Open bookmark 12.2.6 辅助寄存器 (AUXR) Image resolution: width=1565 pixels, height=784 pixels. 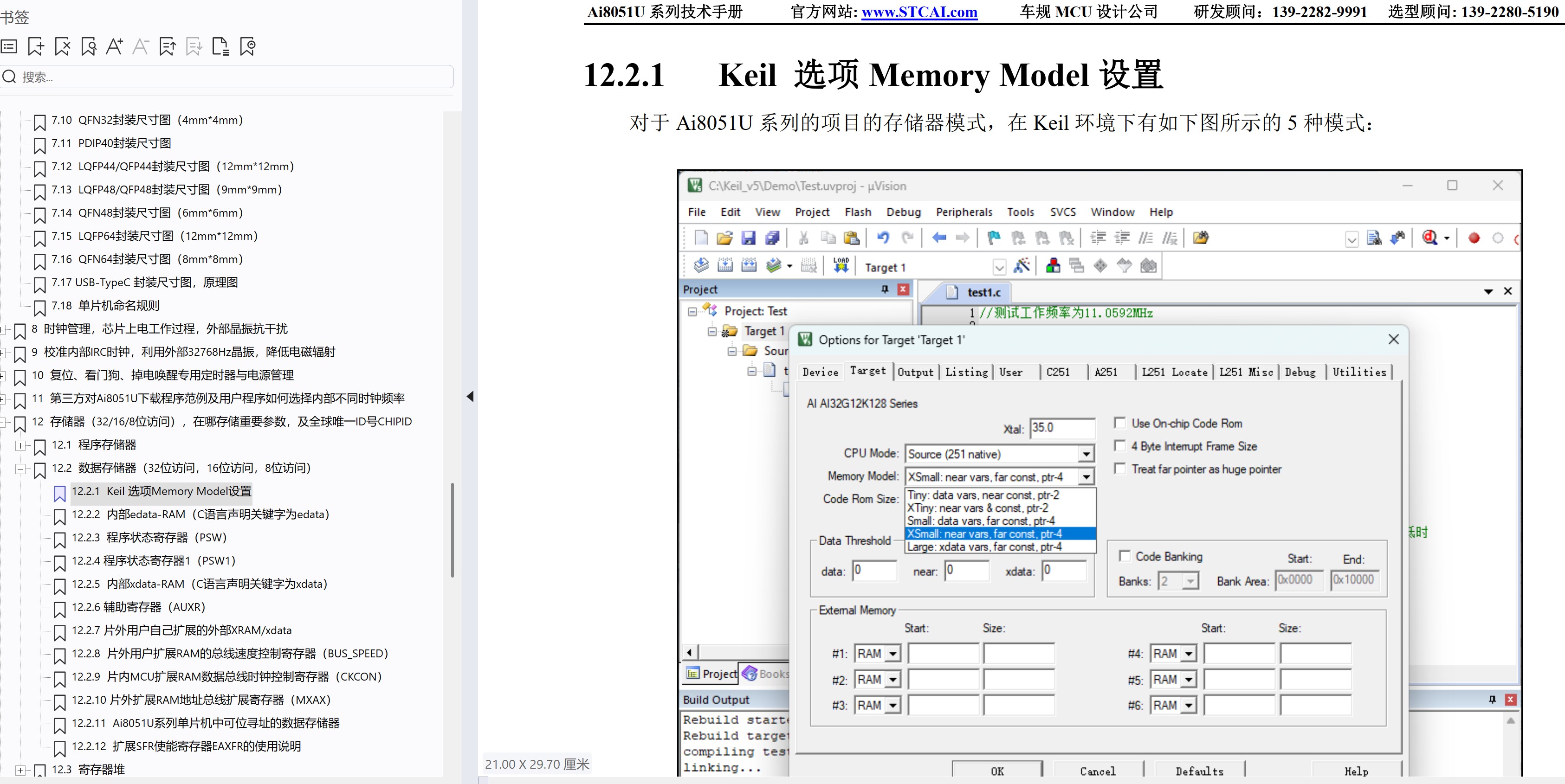click(x=138, y=607)
